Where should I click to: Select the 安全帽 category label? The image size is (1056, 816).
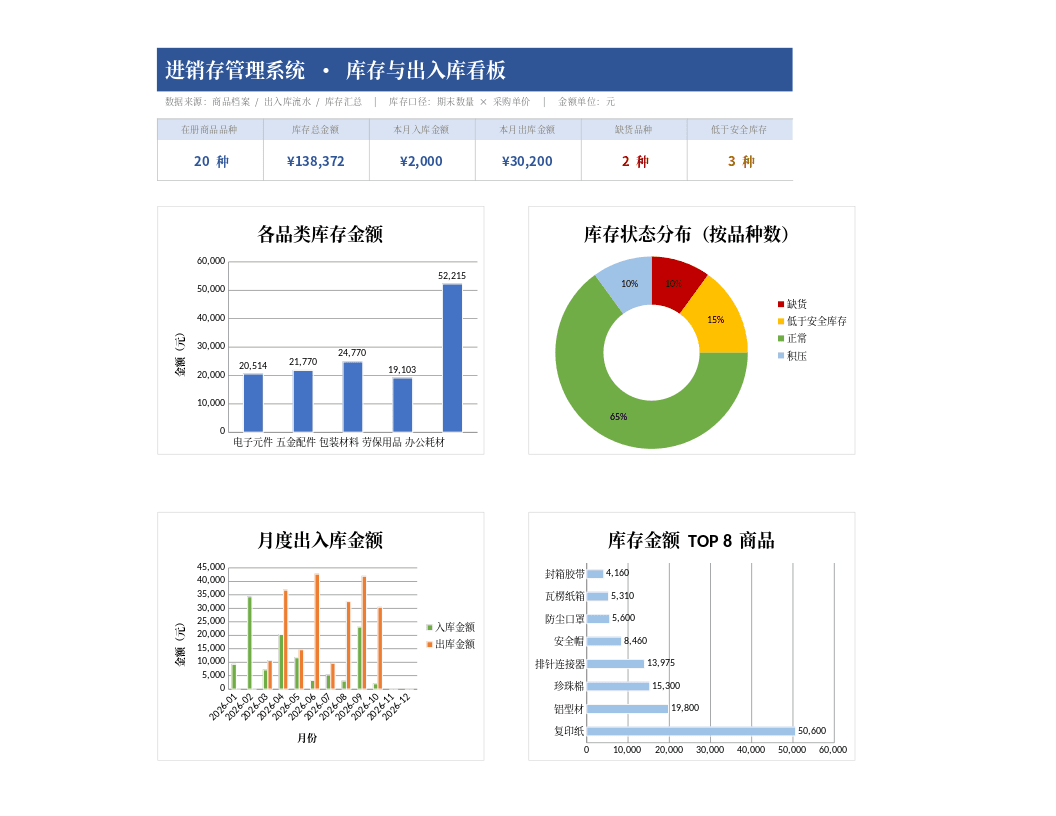pos(569,641)
